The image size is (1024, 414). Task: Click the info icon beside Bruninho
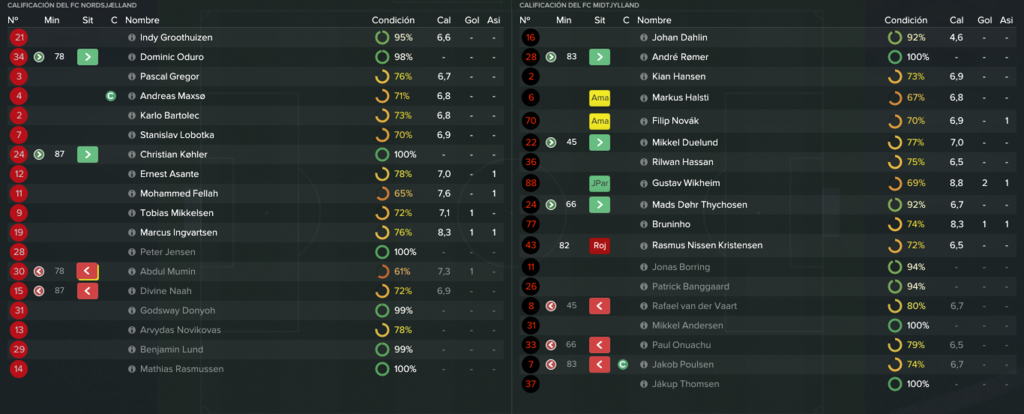643,224
